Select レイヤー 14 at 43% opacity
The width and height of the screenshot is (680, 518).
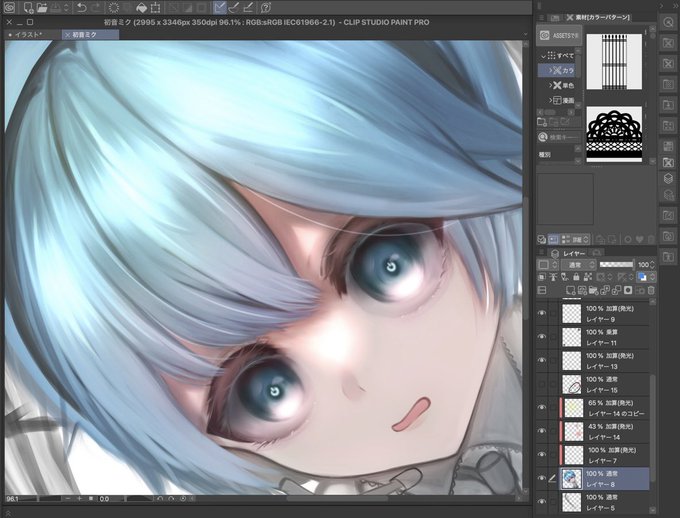tap(605, 432)
